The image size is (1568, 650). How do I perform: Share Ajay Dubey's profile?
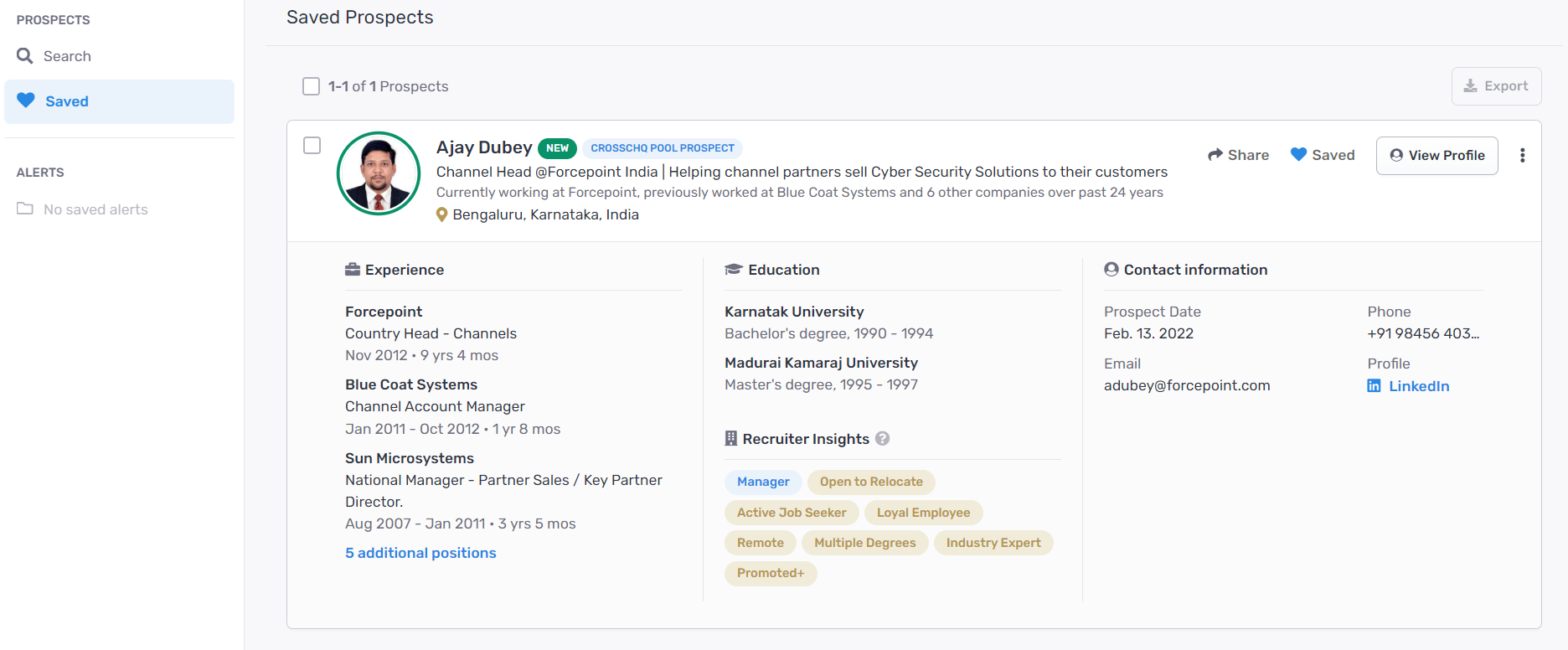1238,155
